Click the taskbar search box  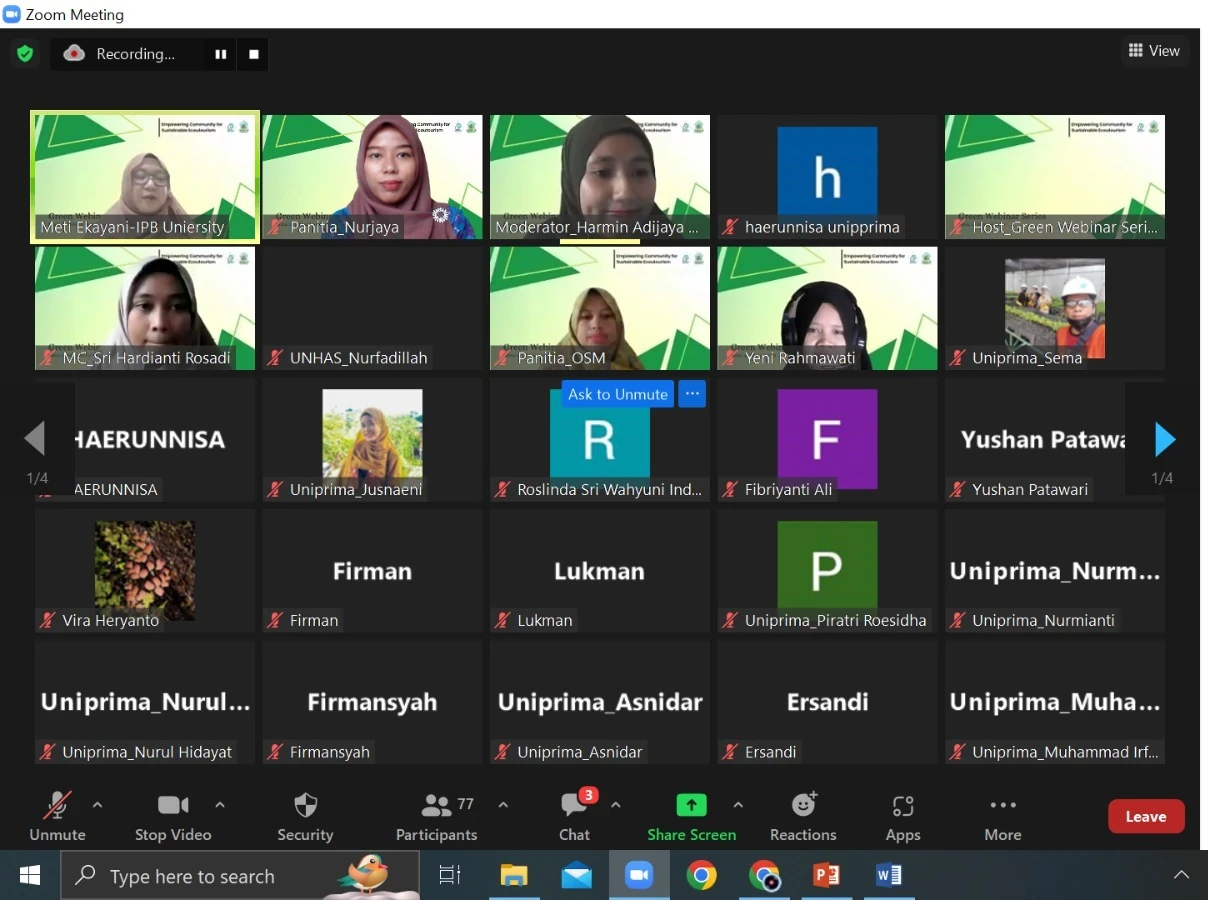click(x=240, y=876)
